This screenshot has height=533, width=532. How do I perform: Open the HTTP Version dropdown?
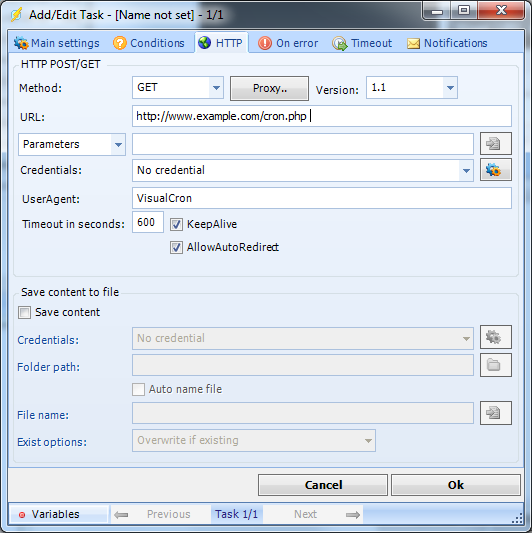point(450,88)
